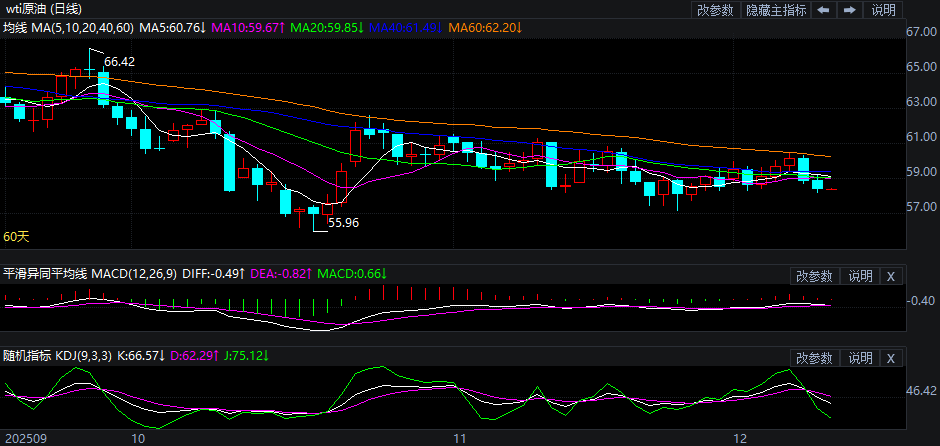940x446 pixels.
Task: Click 说明 in the MACD panel
Action: click(859, 276)
